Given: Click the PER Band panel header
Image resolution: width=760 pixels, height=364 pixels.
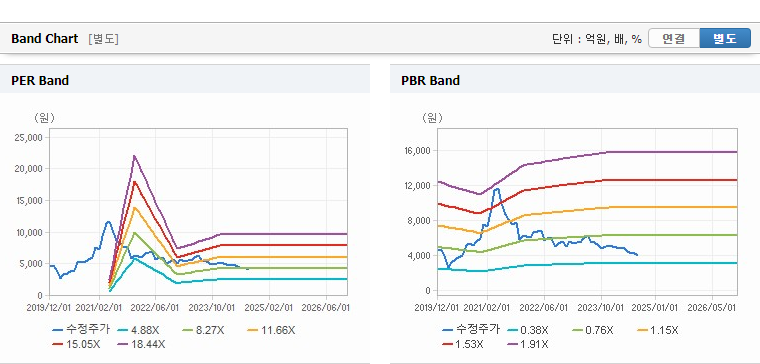Looking at the screenshot, I should point(185,80).
